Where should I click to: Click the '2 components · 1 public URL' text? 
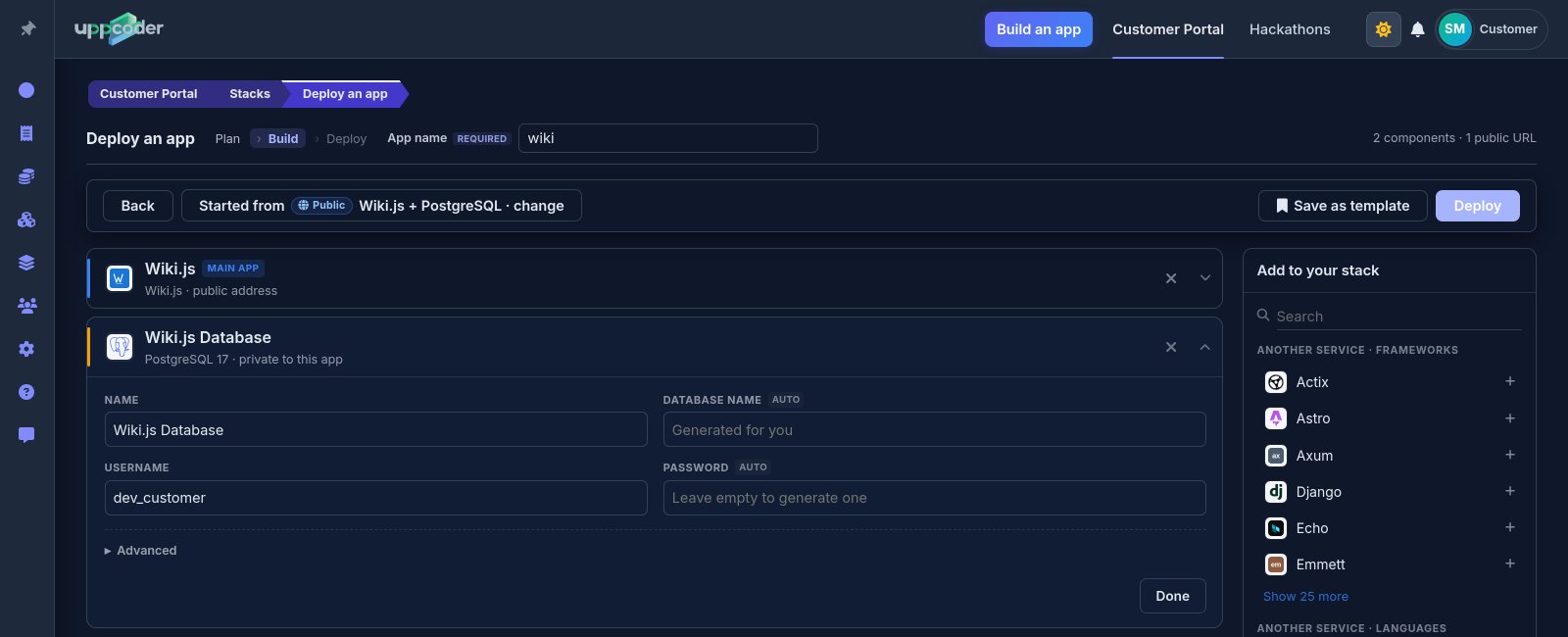tap(1453, 138)
